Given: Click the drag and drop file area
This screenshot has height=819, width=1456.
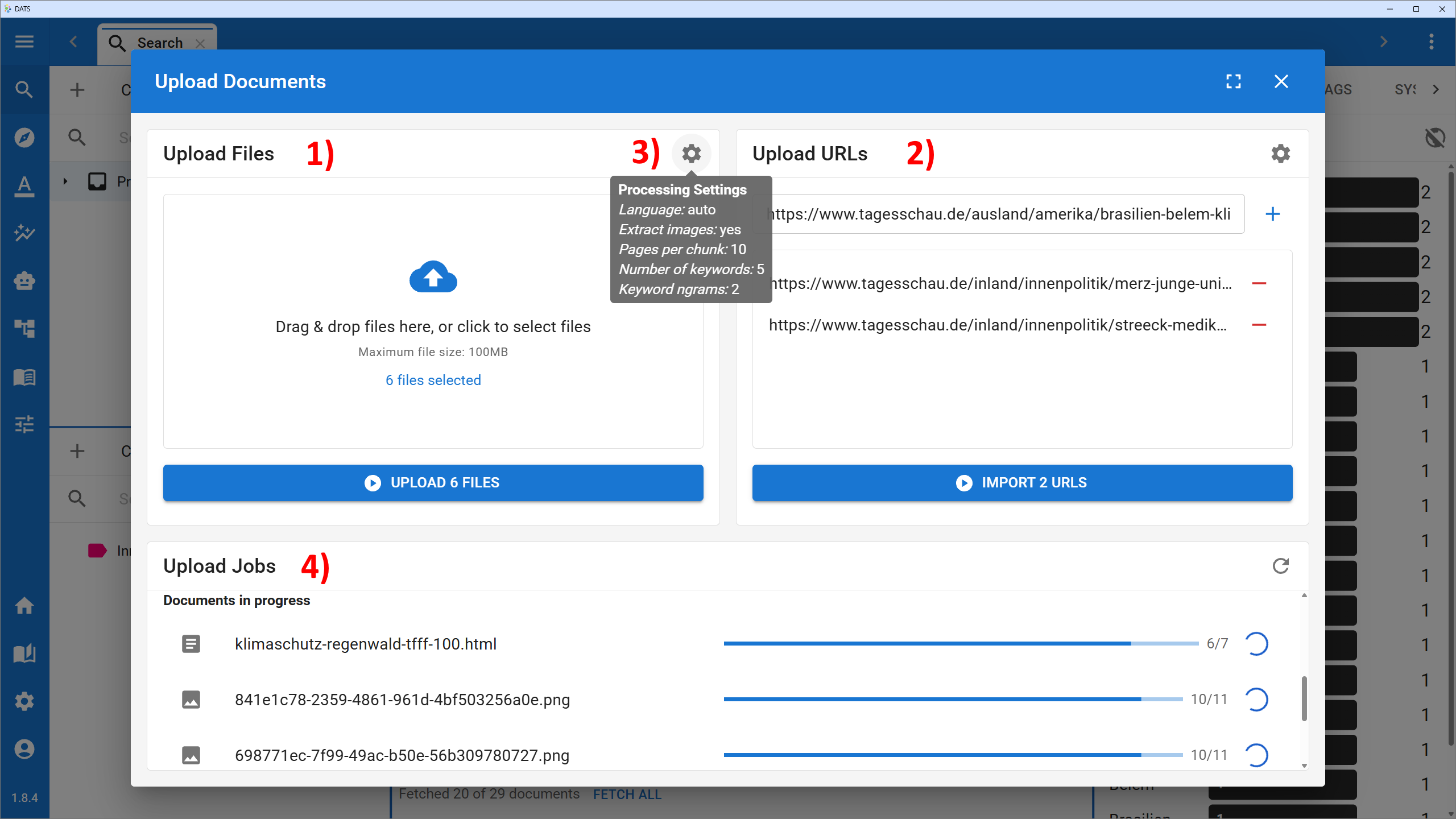Looking at the screenshot, I should click(433, 321).
